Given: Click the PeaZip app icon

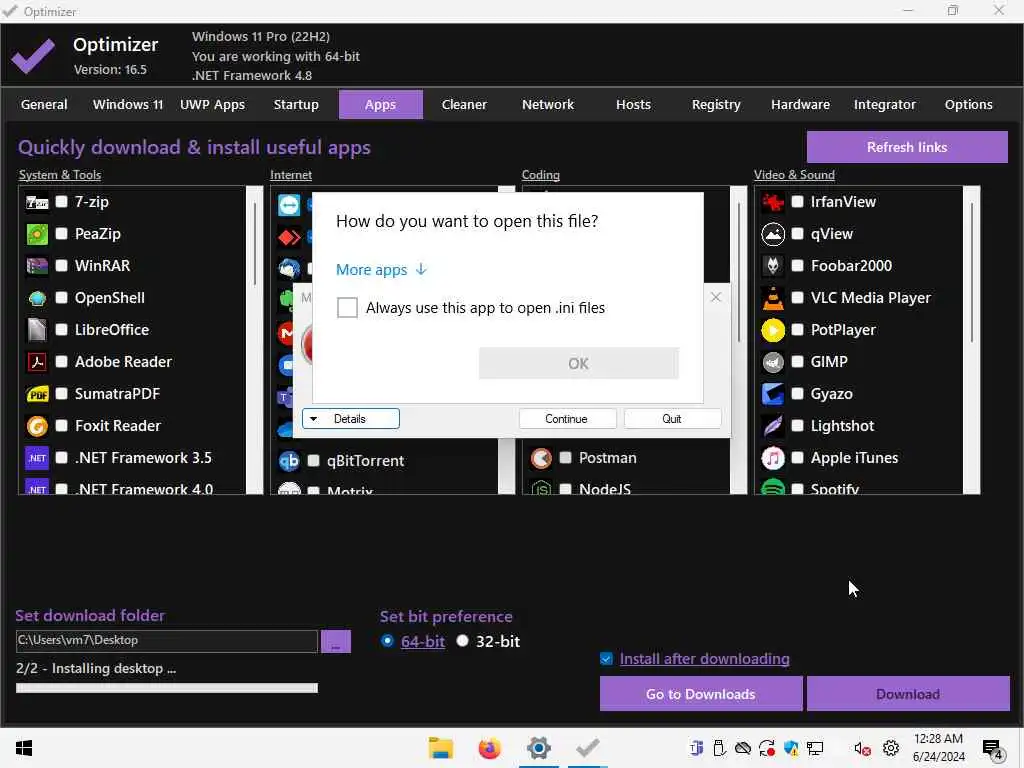Looking at the screenshot, I should [37, 234].
